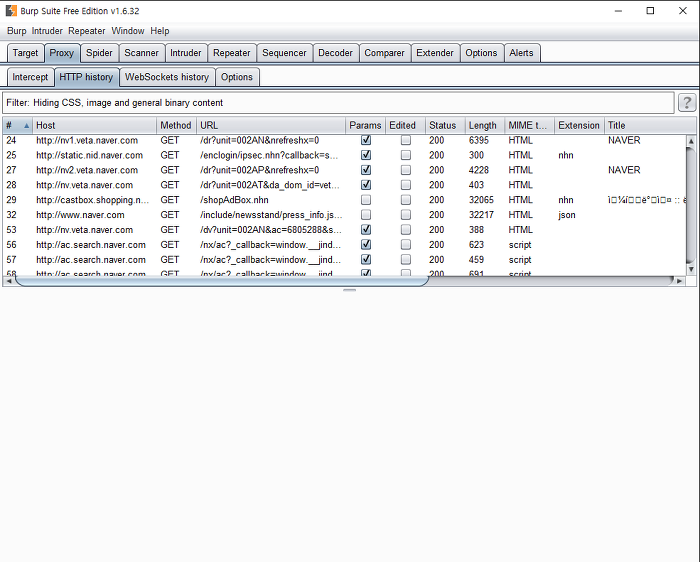Sort by the Host column header
Viewport: 700px width, 562px height.
(x=94, y=125)
